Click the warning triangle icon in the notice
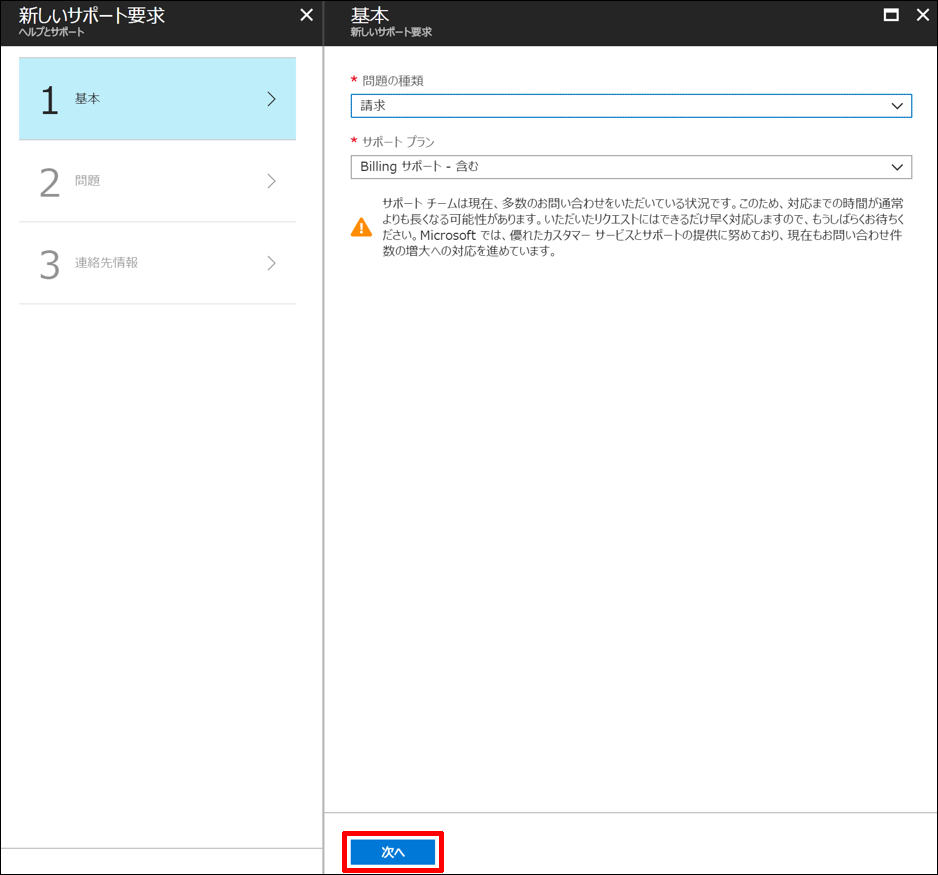Screen dimensions: 938x875 click(x=361, y=227)
